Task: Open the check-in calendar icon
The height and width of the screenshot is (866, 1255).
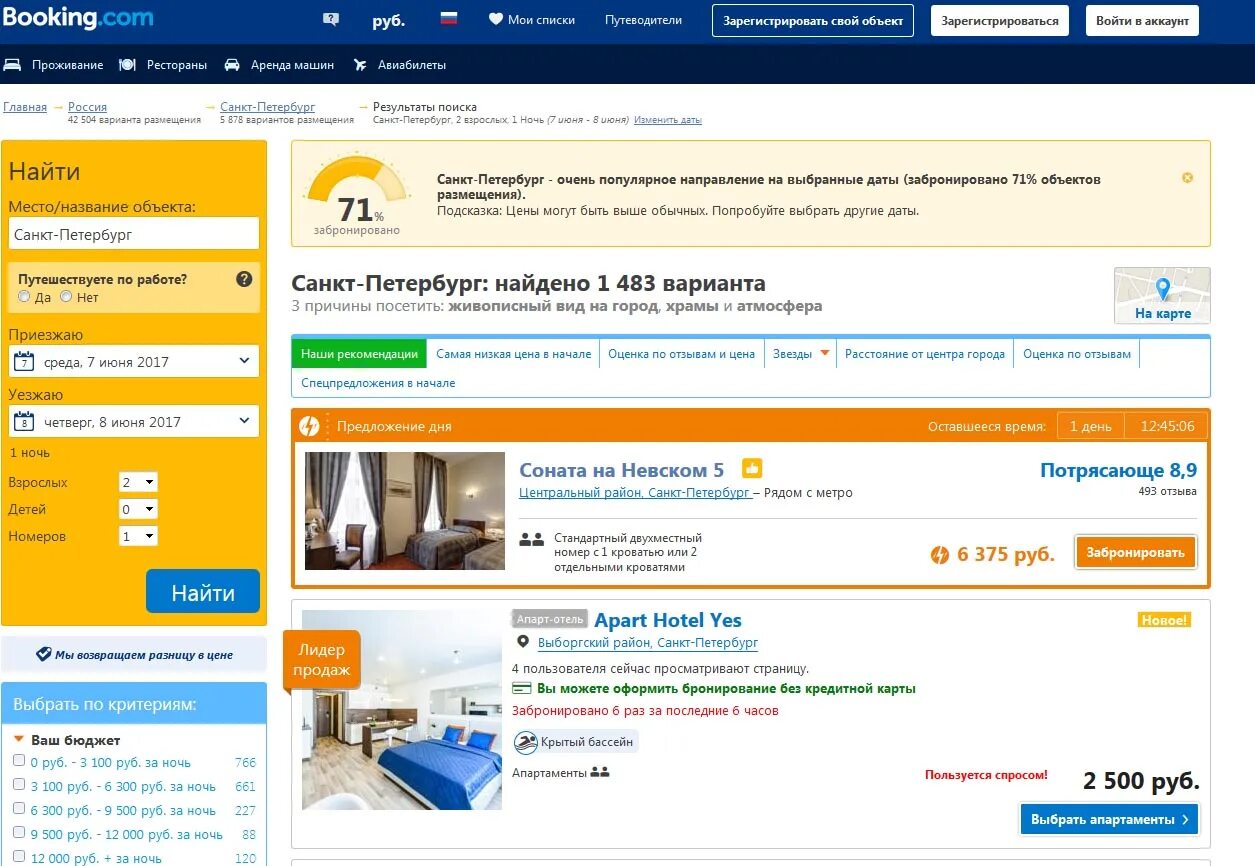Action: (25, 361)
